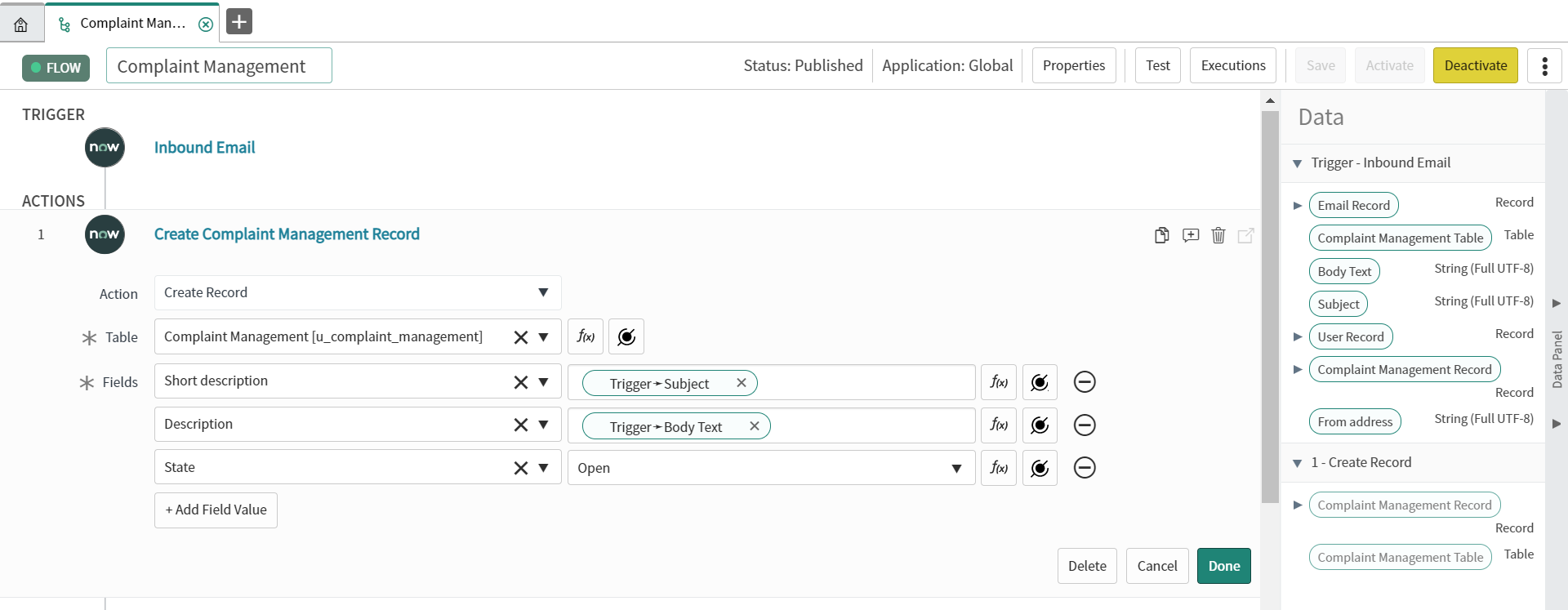Add a new tab with plus icon
The image size is (1568, 610).
239,21
